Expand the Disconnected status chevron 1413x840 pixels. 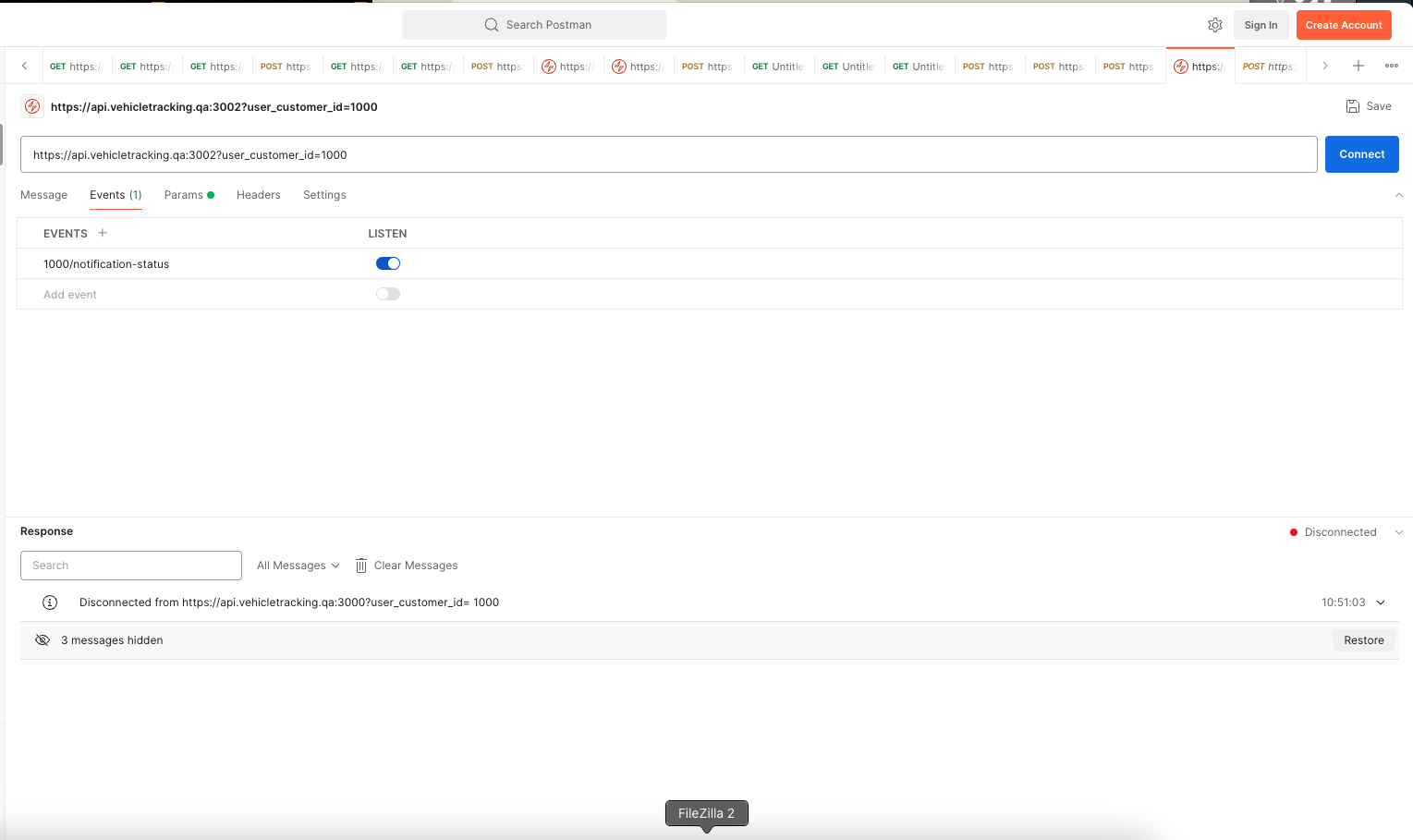pyautogui.click(x=1398, y=532)
